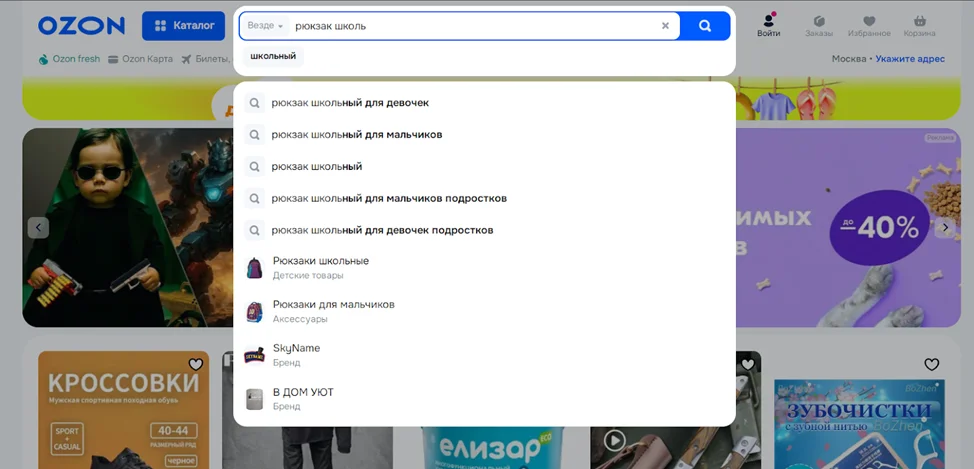
Task: Toggle favorite heart on Кроссовки product card
Action: (x=196, y=365)
